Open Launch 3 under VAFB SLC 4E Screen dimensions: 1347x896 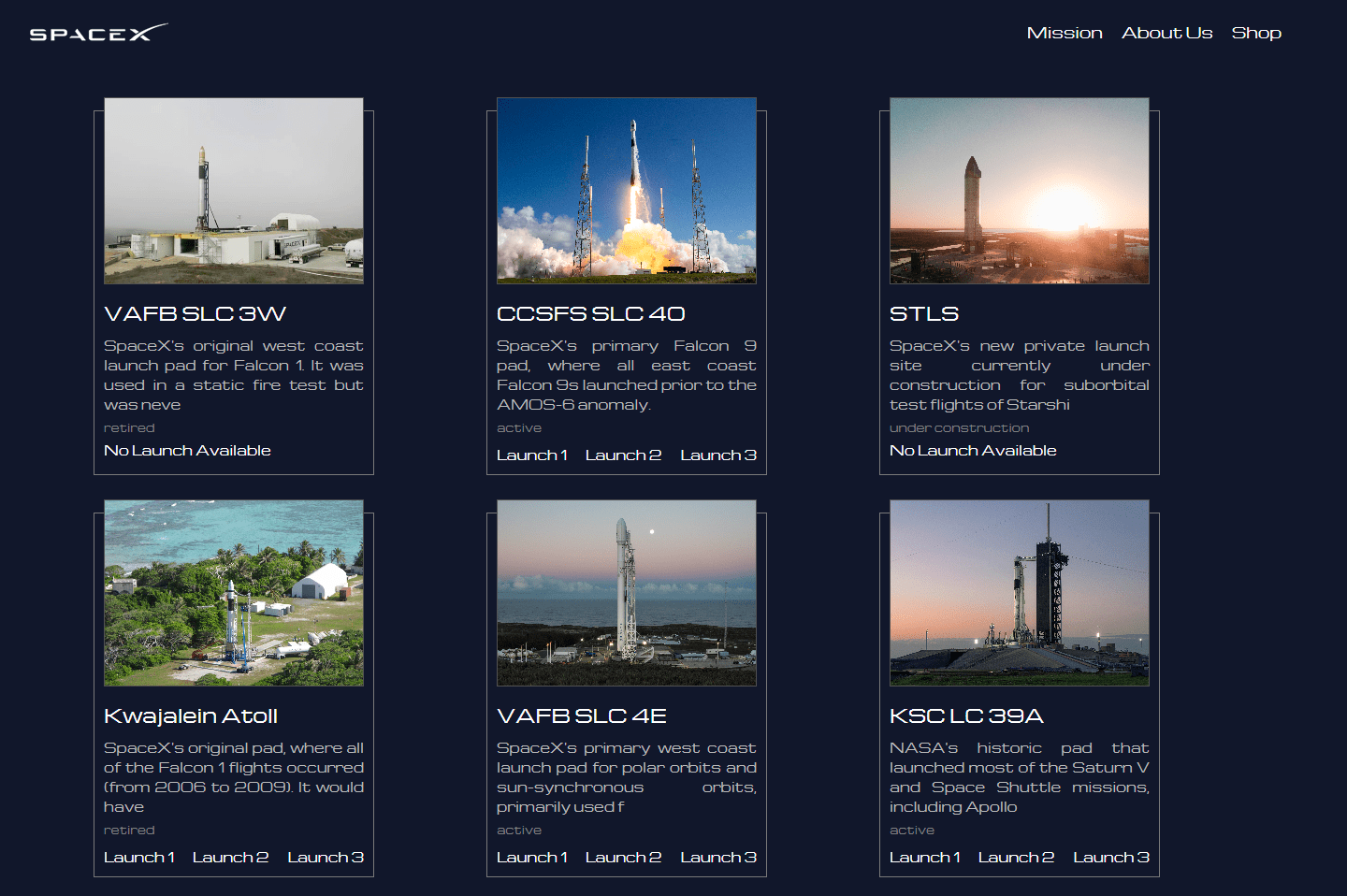point(718,857)
